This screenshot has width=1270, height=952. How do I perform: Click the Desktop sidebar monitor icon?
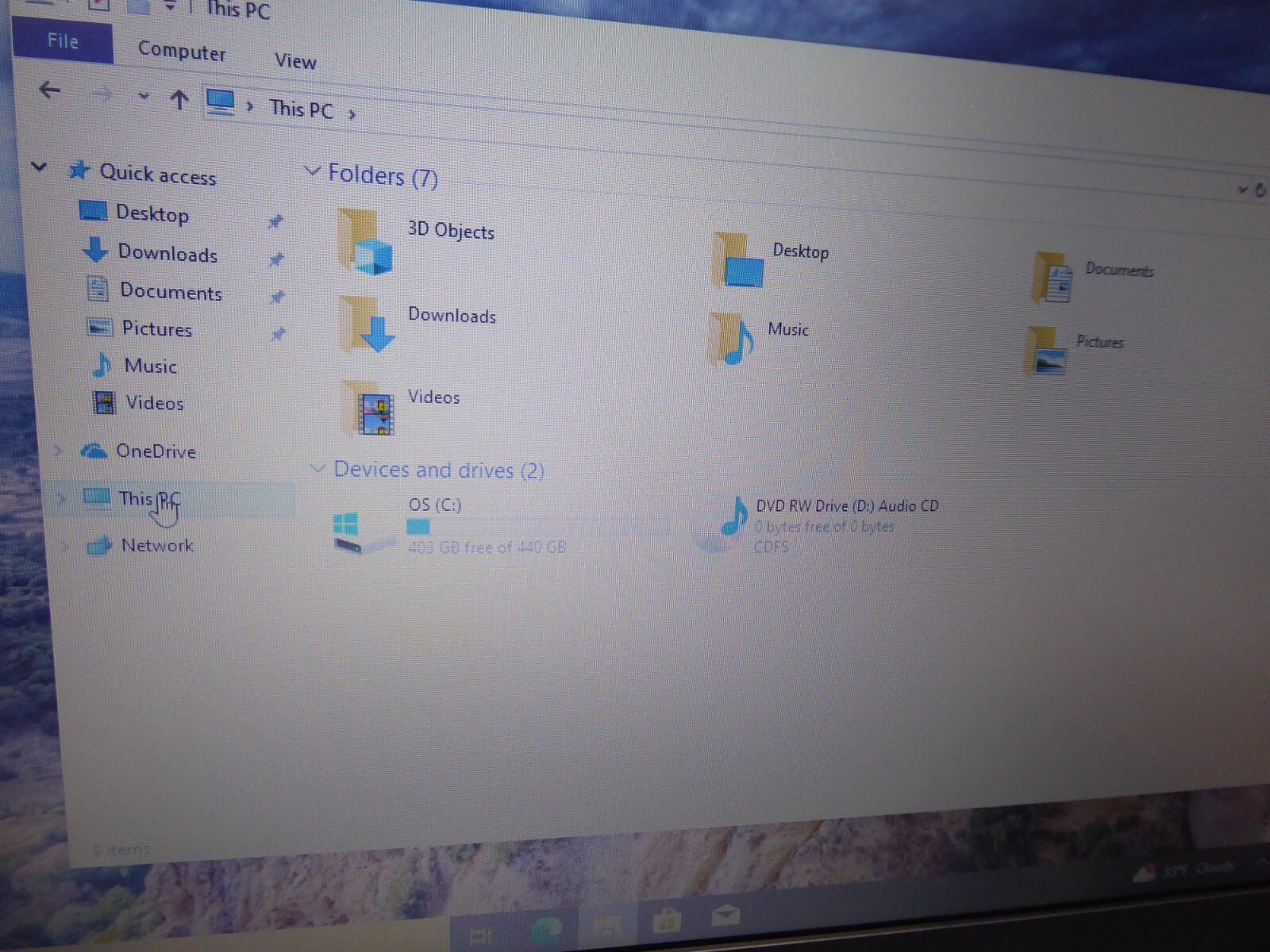tap(94, 210)
